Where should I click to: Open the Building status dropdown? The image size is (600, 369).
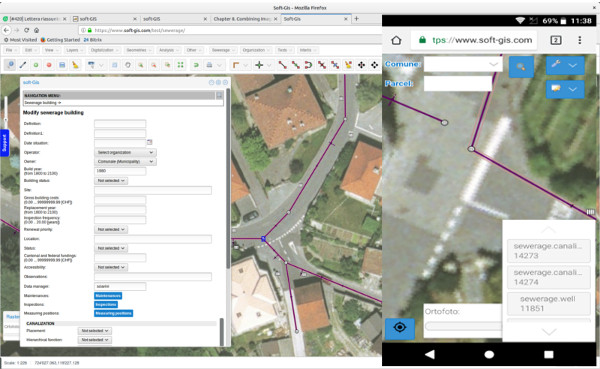tap(111, 181)
